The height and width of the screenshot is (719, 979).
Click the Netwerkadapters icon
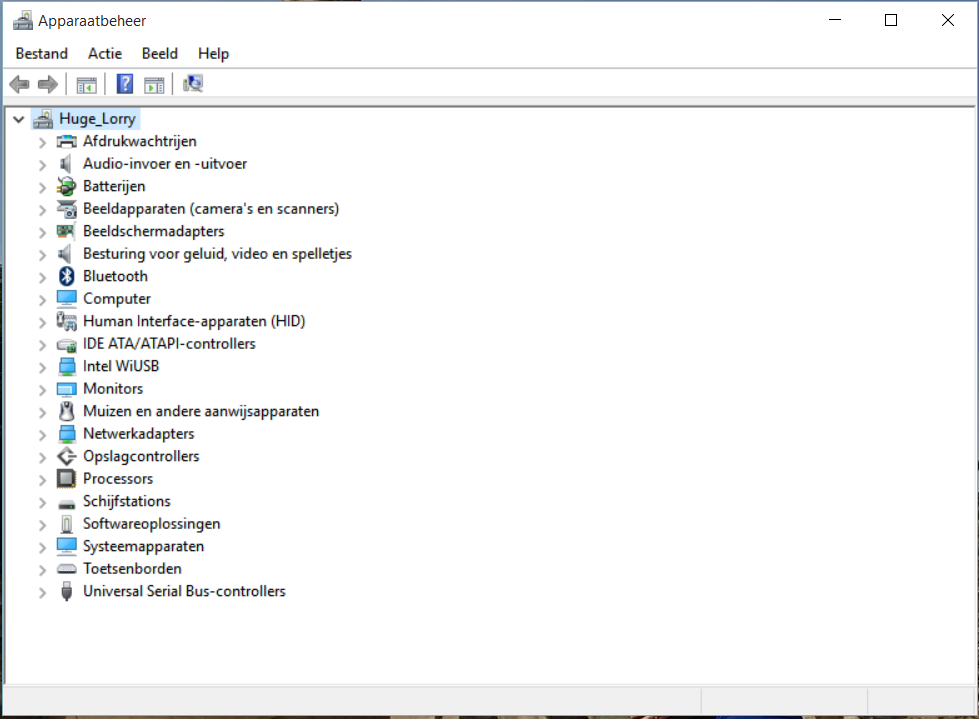[x=67, y=434]
